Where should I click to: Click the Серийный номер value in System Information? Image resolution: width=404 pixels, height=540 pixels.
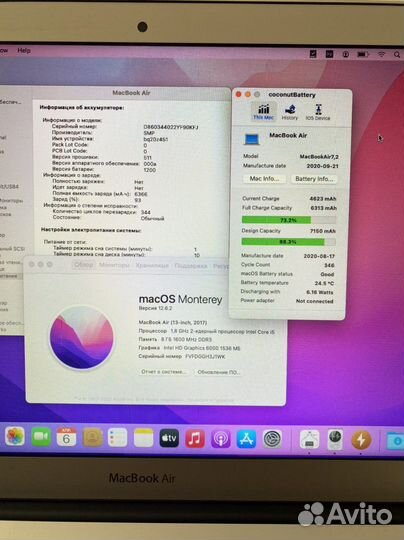tap(171, 127)
